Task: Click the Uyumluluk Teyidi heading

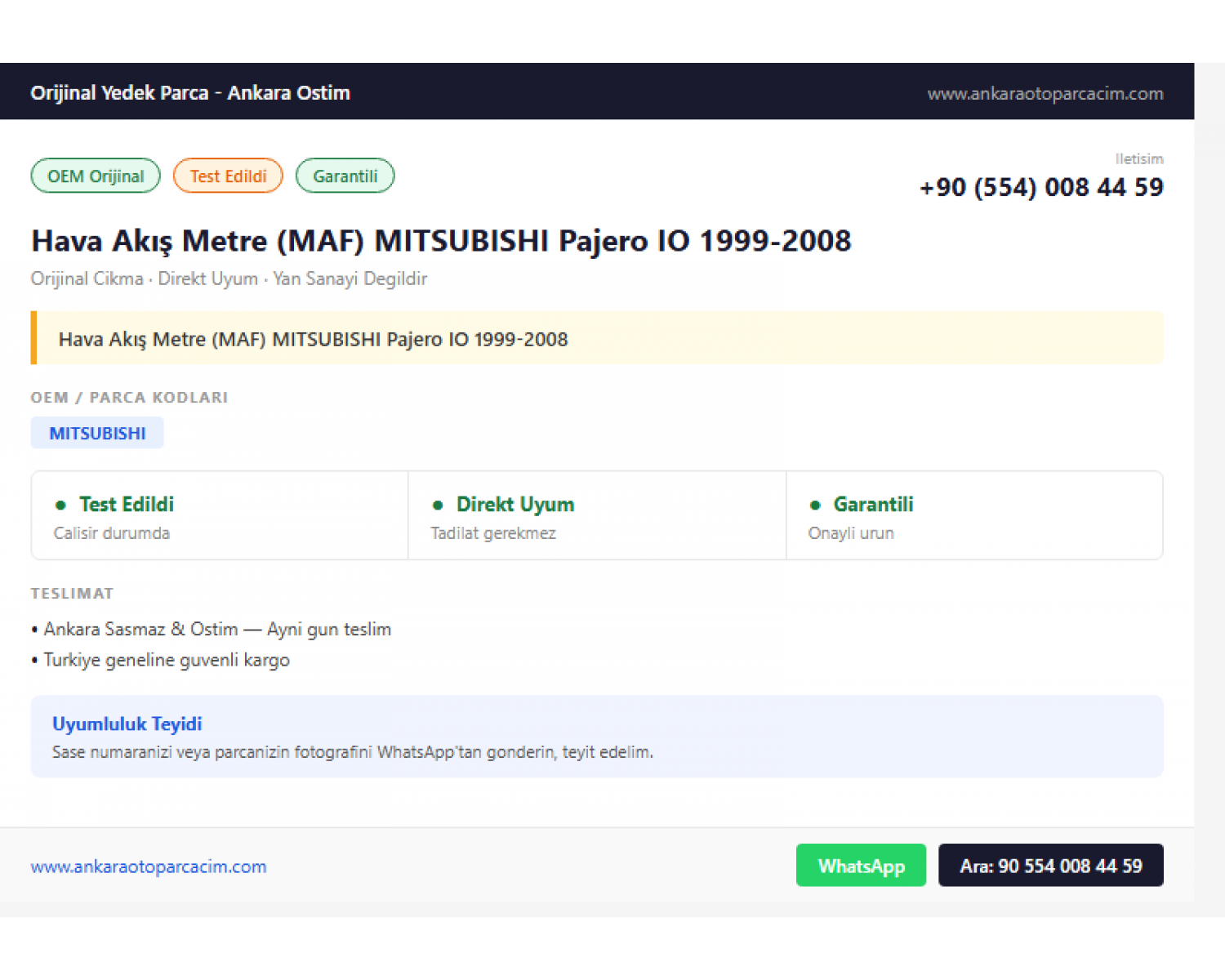Action: pos(127,724)
